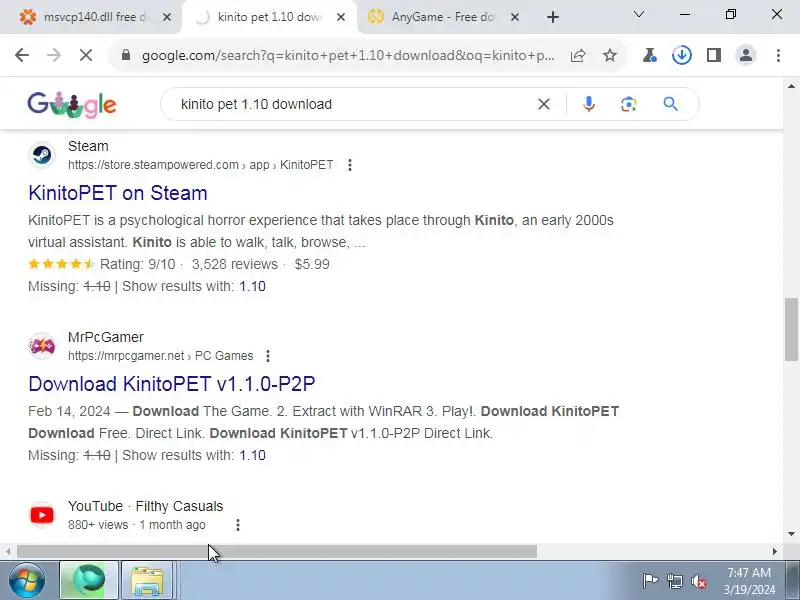The width and height of the screenshot is (800, 600).
Task: Select kinito pet 1.10 download tab
Action: (269, 17)
